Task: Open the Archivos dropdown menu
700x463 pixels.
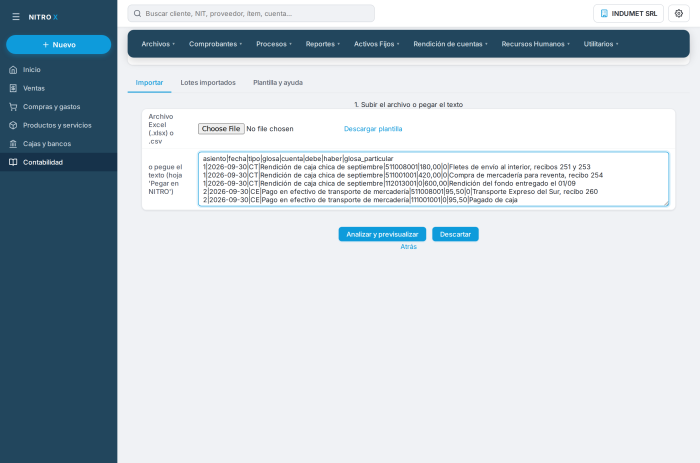Action: tap(158, 44)
